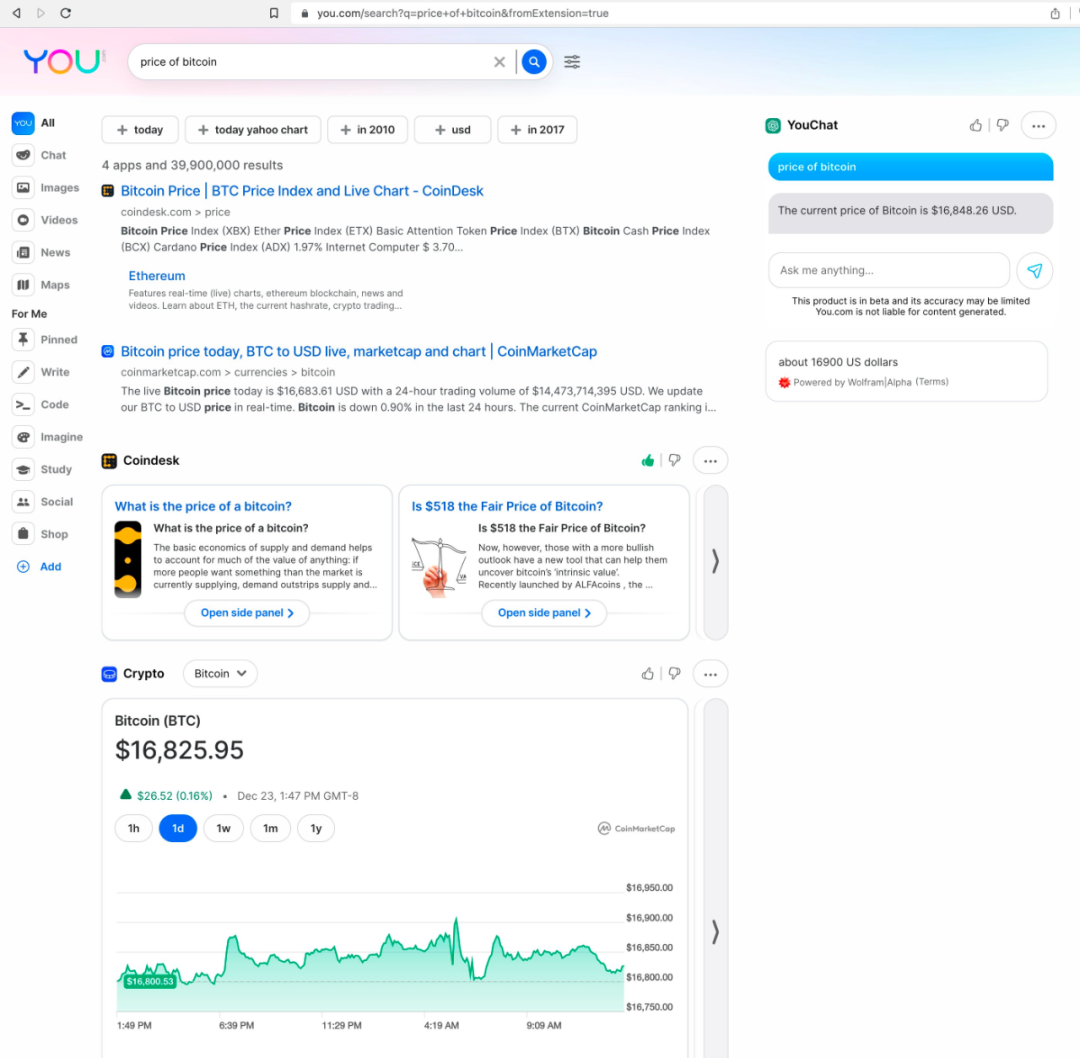Thumbs up the YouChat response

(x=975, y=125)
